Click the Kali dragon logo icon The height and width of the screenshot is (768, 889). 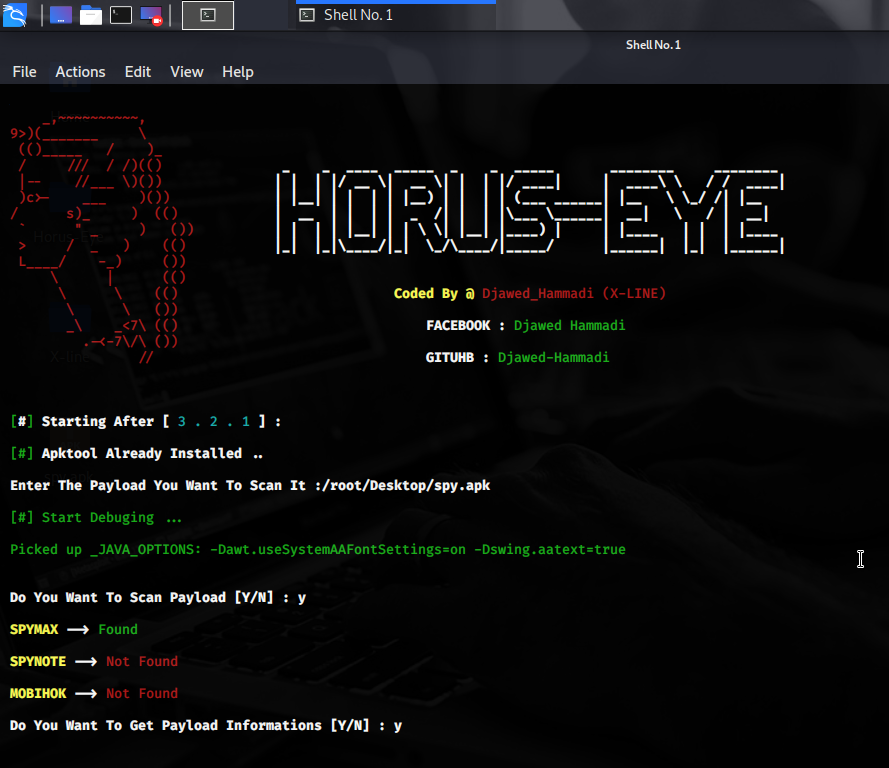click(14, 15)
